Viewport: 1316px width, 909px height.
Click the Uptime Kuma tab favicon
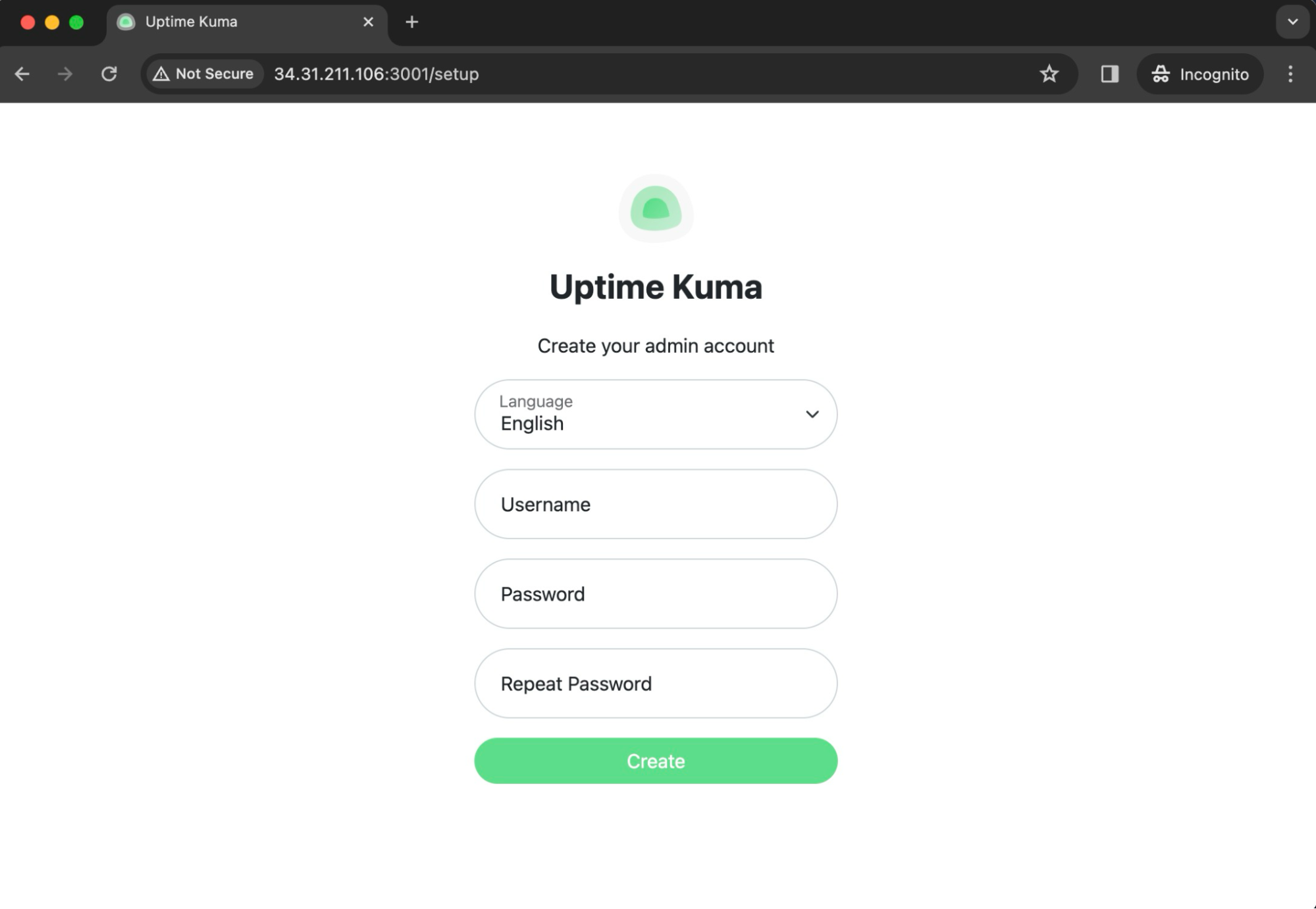(126, 22)
